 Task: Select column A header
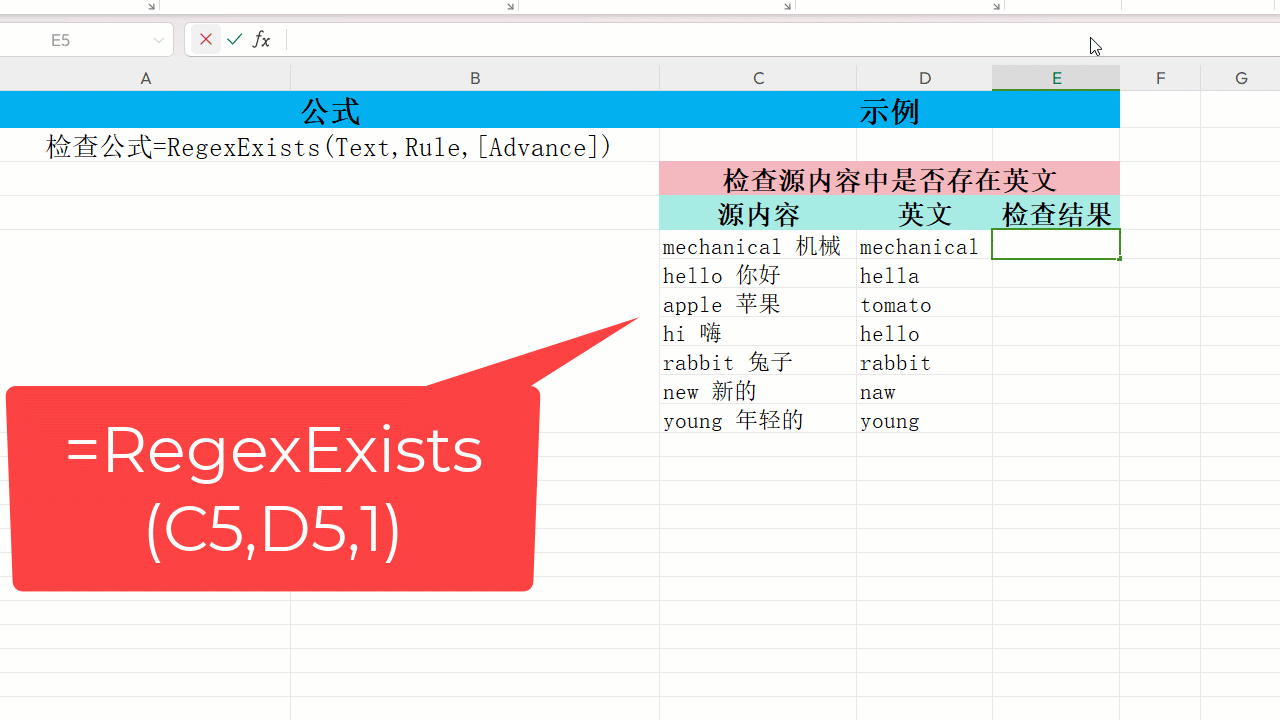click(145, 78)
